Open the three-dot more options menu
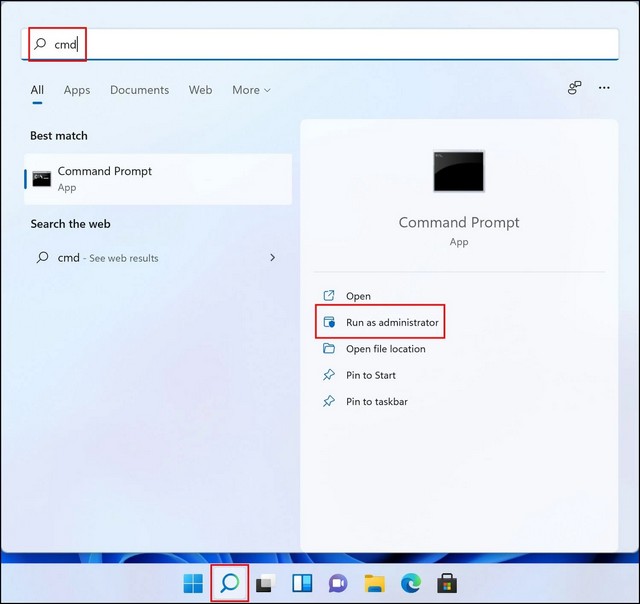 (604, 88)
